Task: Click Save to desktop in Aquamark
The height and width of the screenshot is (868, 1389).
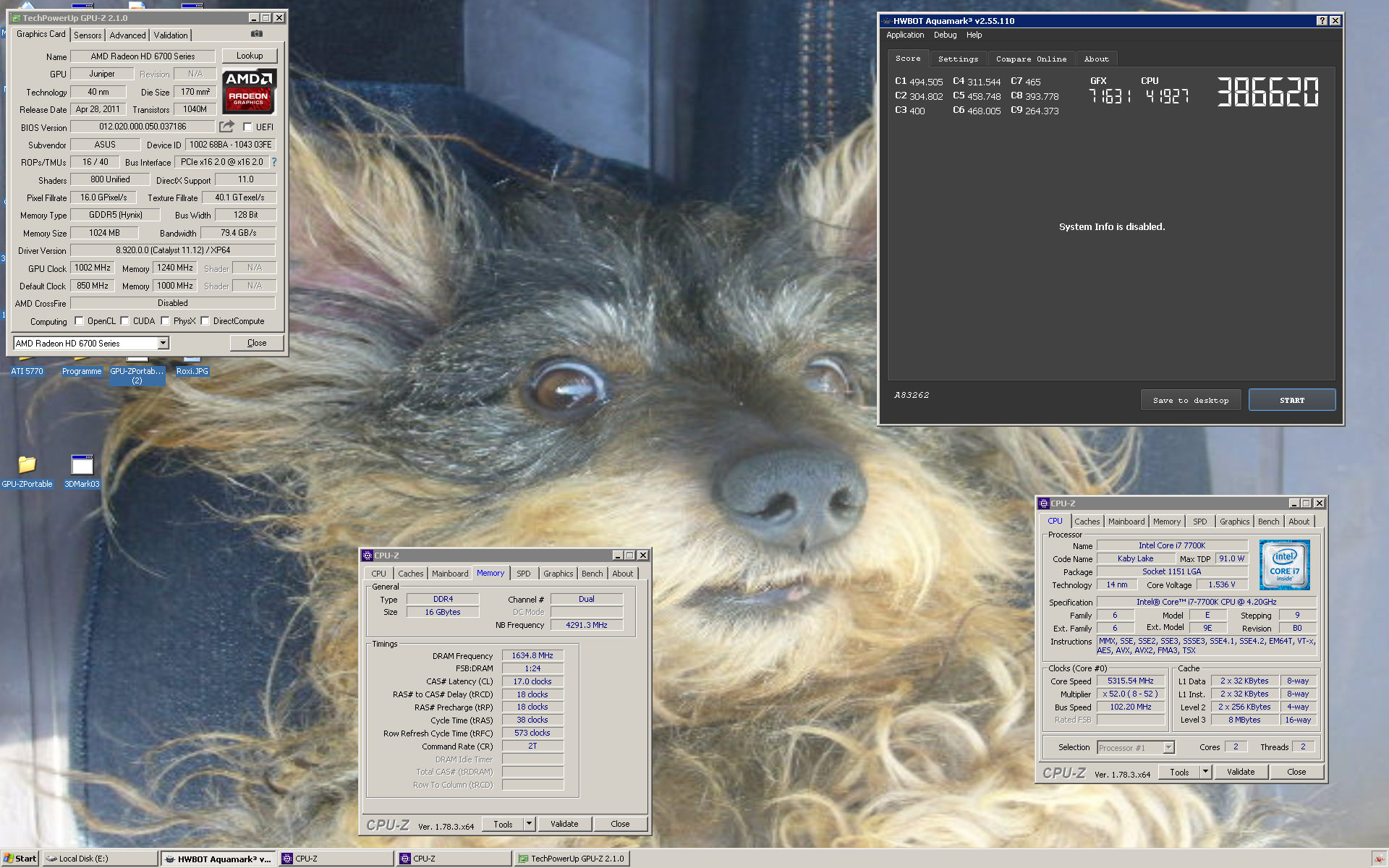Action: coord(1191,400)
